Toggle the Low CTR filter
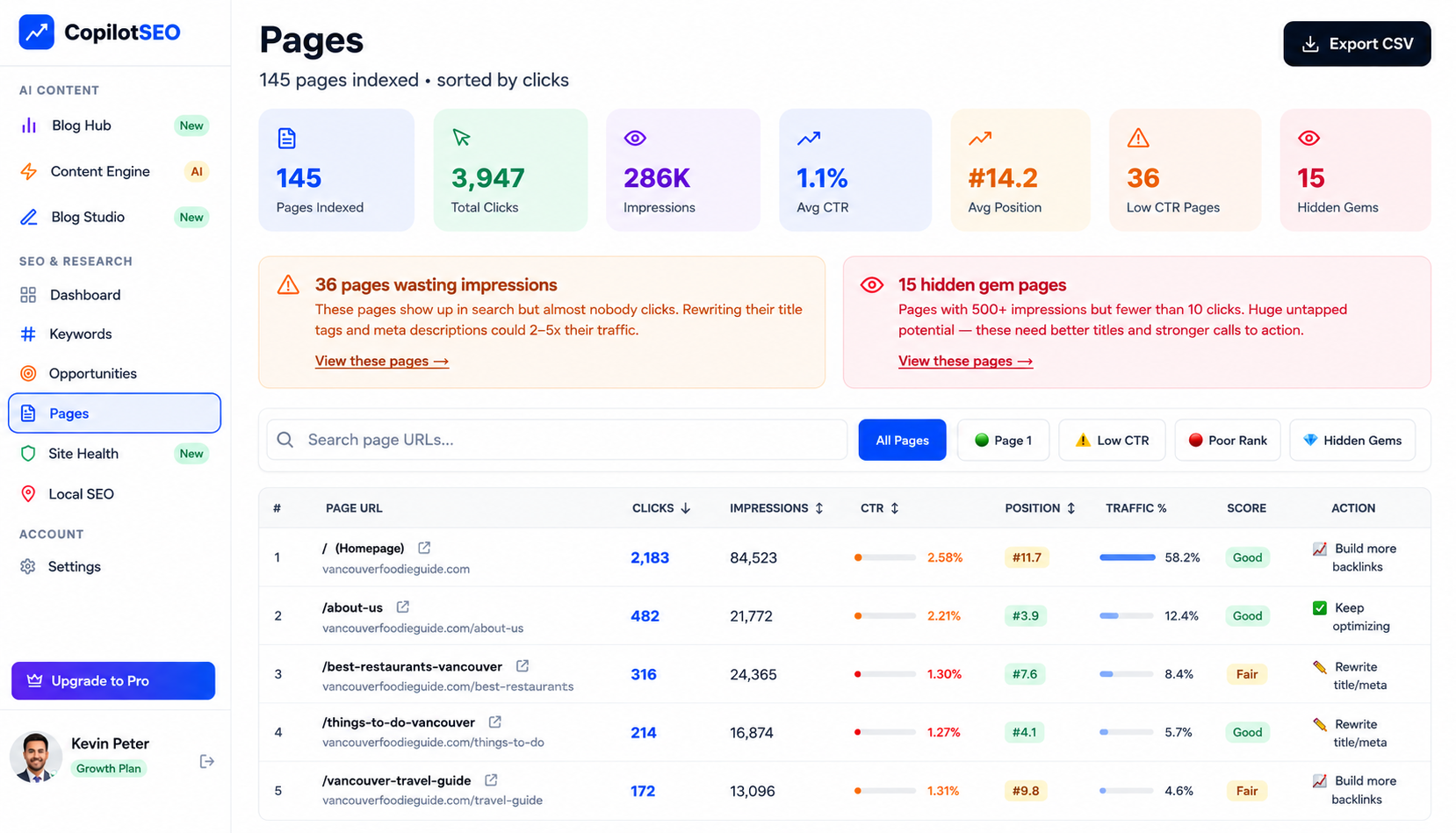 coord(1112,440)
